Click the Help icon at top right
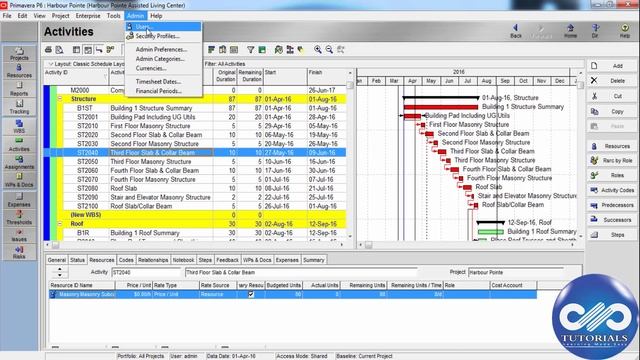The height and width of the screenshot is (360, 640). 625,31
